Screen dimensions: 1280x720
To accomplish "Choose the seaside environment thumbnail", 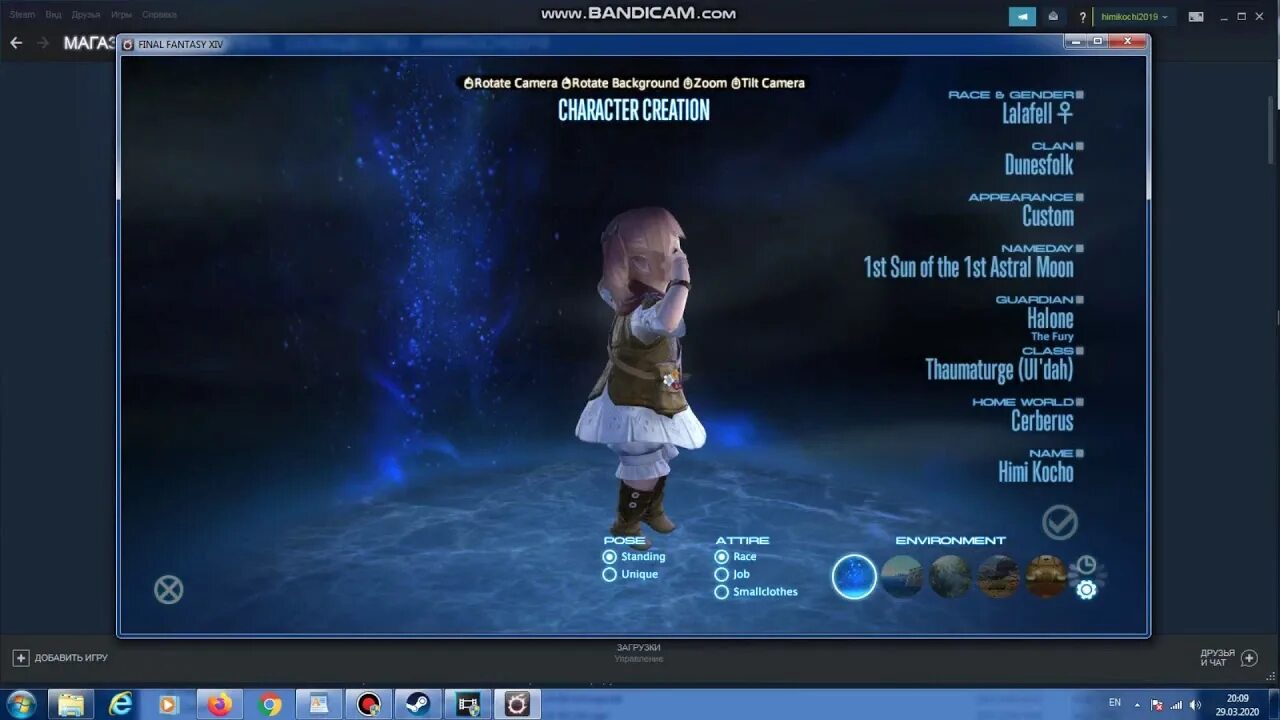I will 902,577.
